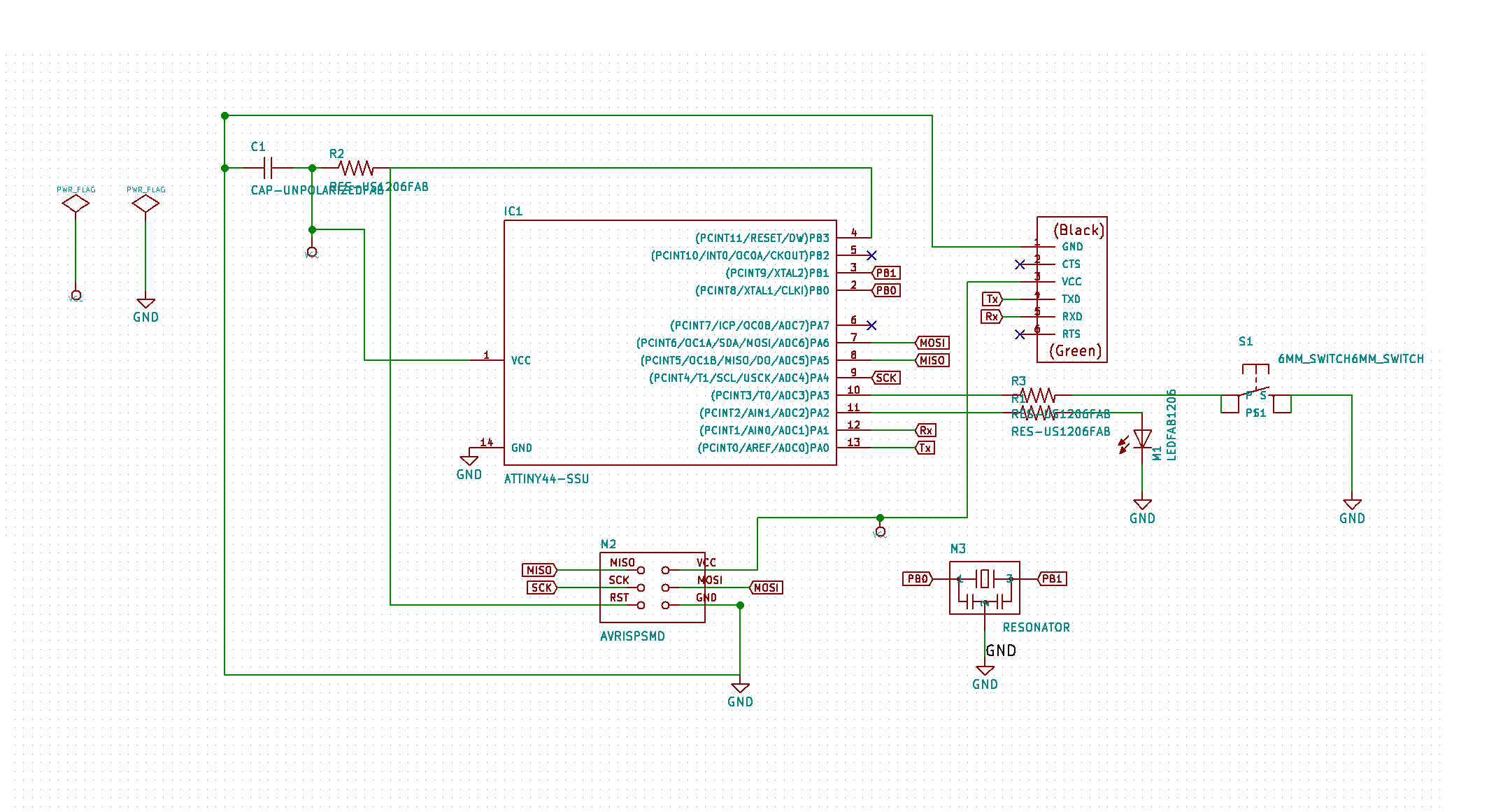Select the R2 resistor symbol
This screenshot has height=812, width=1496.
(x=355, y=168)
